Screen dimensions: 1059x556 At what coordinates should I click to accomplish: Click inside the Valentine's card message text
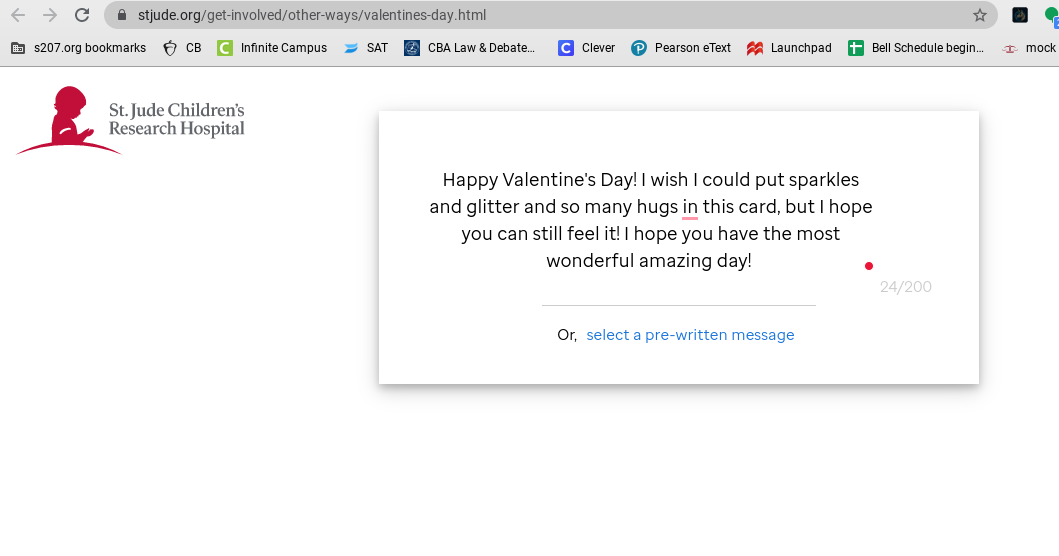(650, 220)
